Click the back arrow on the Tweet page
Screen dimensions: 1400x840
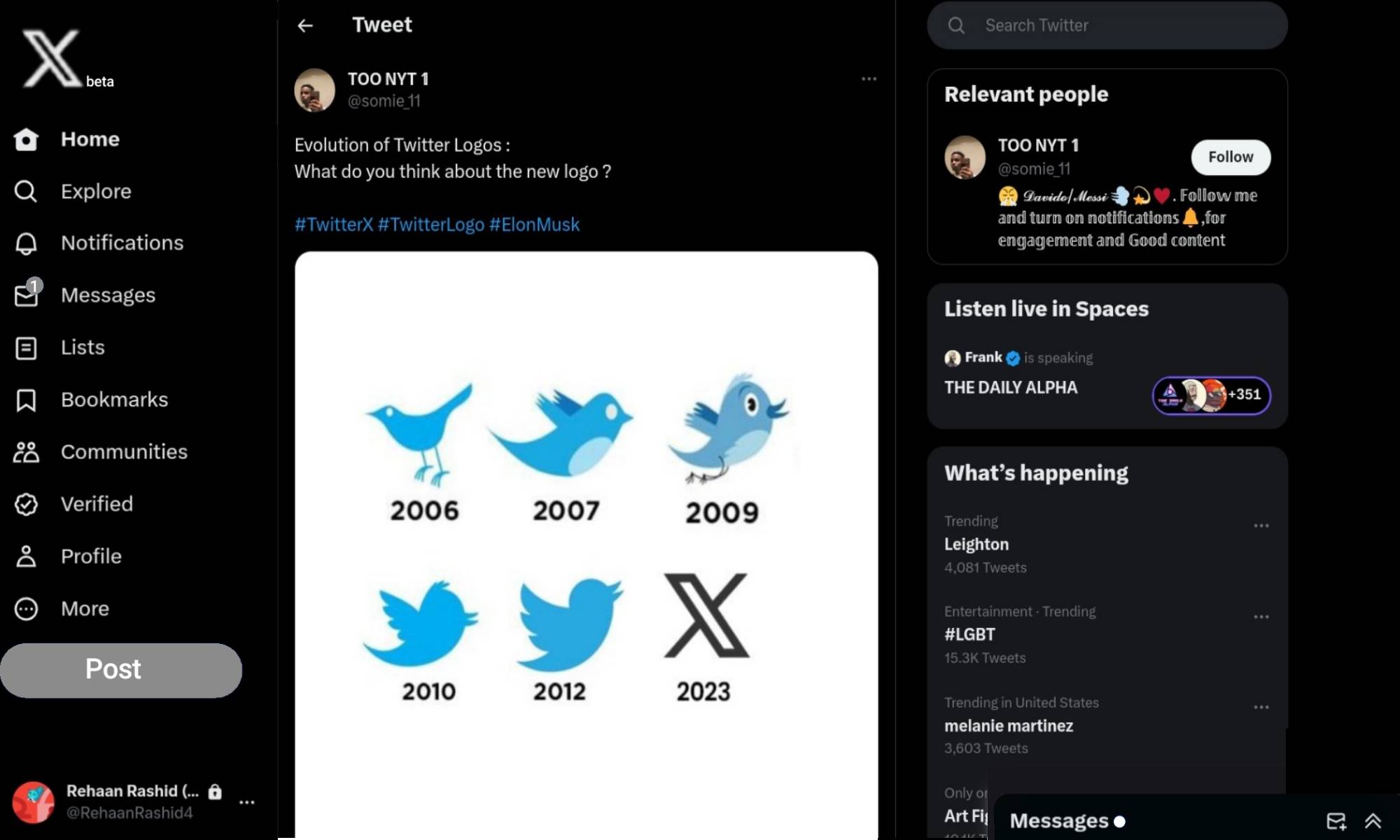tap(304, 25)
